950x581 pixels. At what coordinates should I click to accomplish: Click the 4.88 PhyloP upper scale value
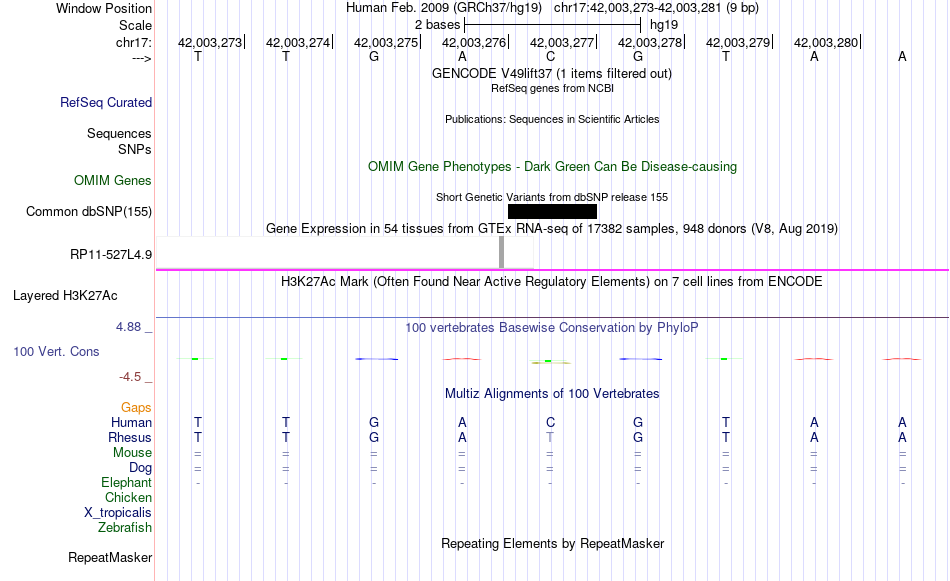point(128,327)
